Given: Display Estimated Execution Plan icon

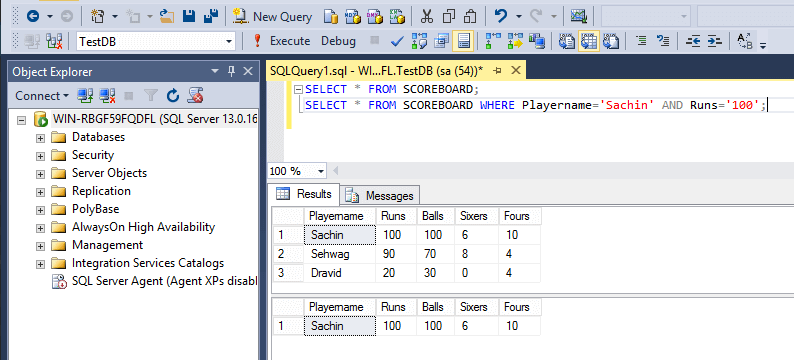Looking at the screenshot, I should 419,41.
